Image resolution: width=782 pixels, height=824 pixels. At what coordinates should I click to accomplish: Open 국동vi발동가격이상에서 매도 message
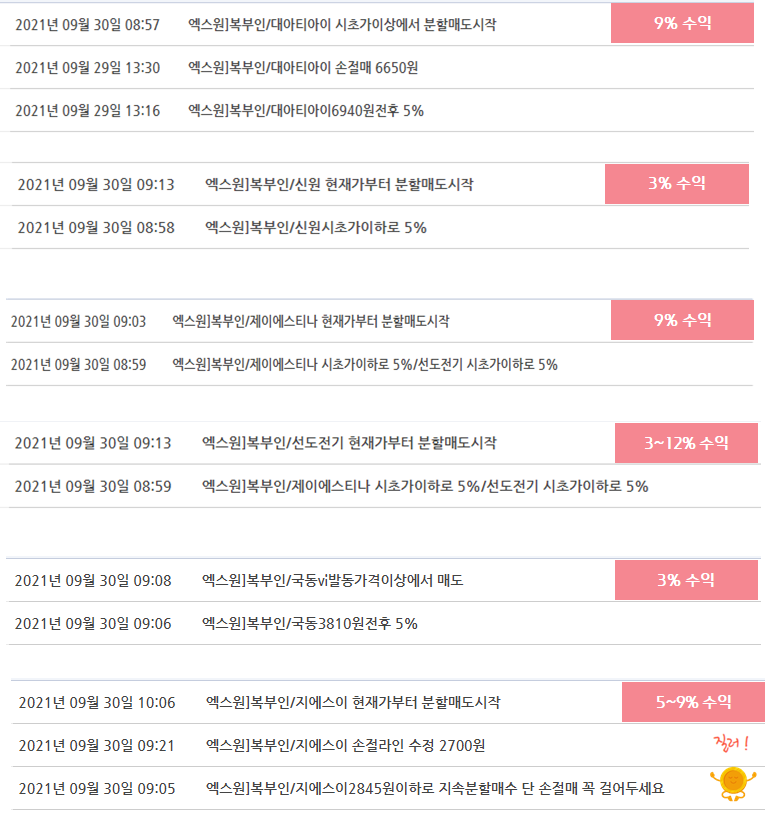click(x=333, y=581)
